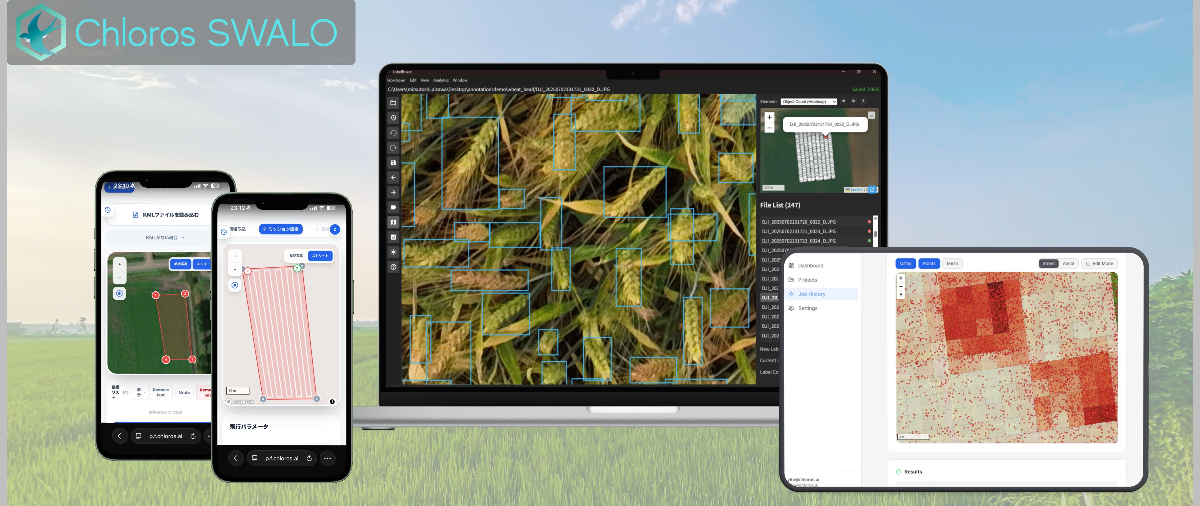
Task: Open the Edit menu in laptop app
Action: [413, 80]
